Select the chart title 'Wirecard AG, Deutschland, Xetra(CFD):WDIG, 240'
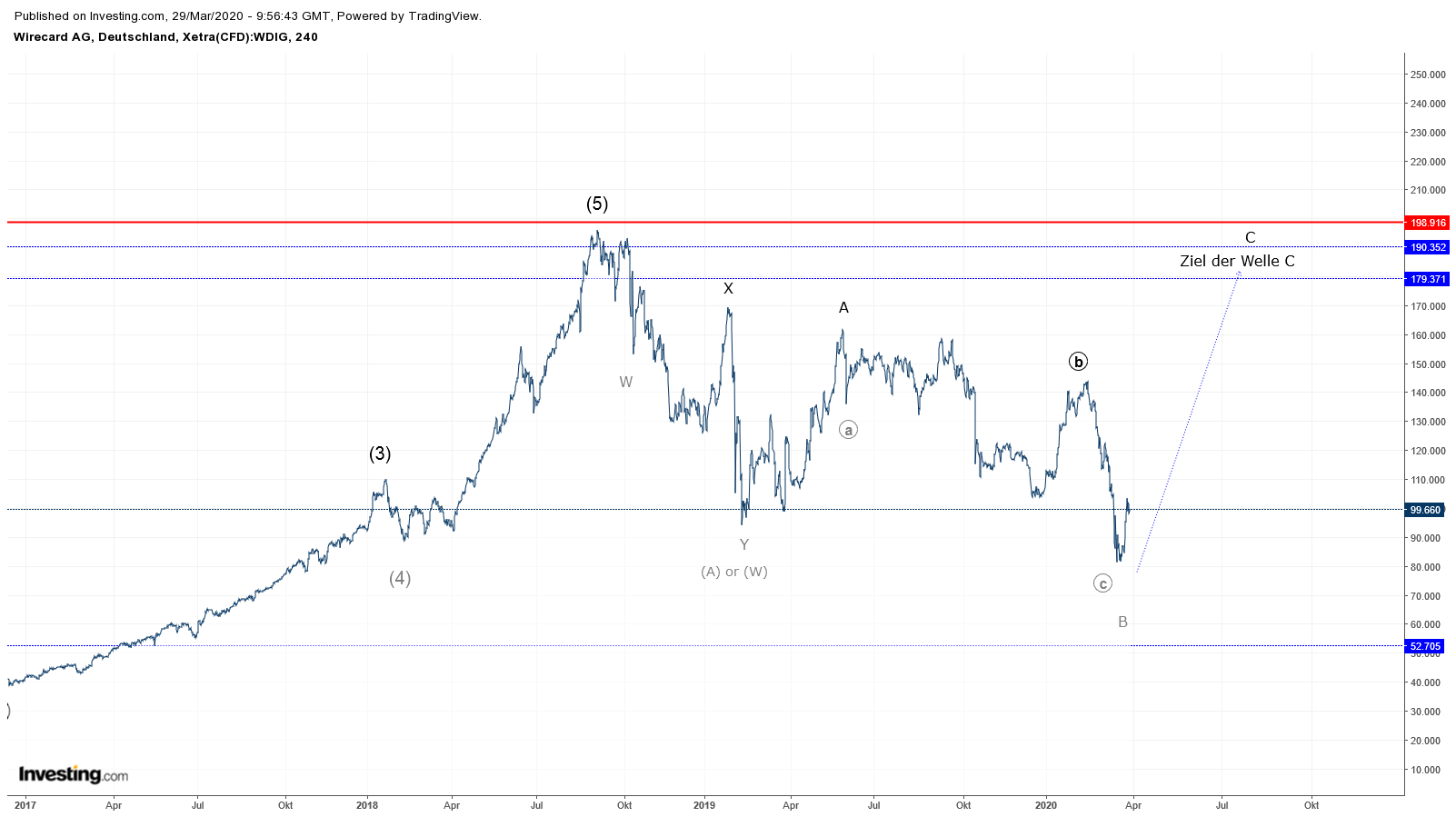Image resolution: width=1456 pixels, height=817 pixels. [x=165, y=37]
